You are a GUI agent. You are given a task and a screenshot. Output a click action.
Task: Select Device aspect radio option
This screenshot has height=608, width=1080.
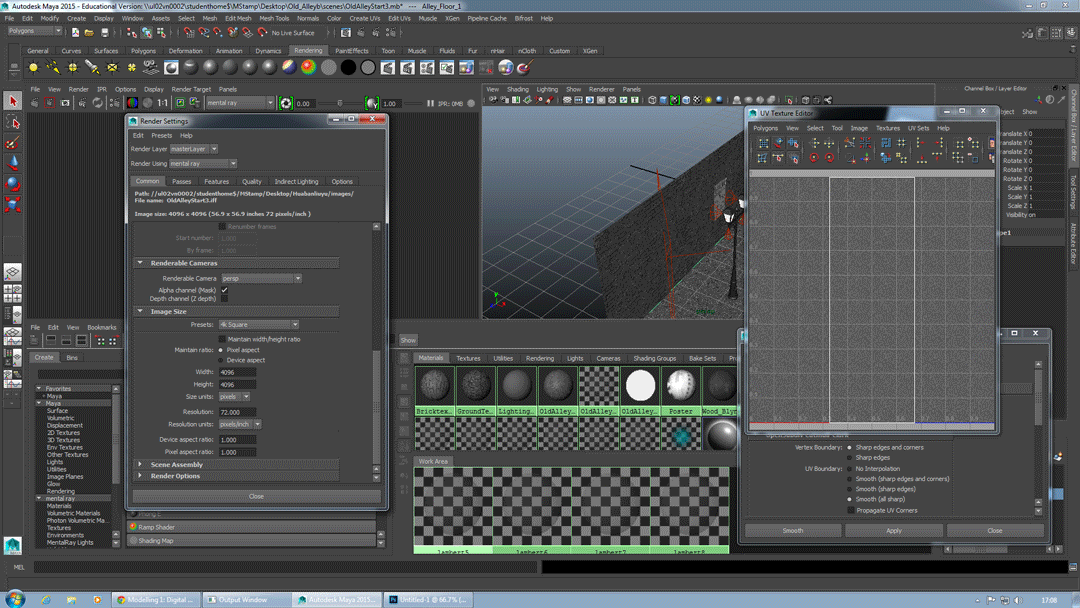[x=221, y=360]
